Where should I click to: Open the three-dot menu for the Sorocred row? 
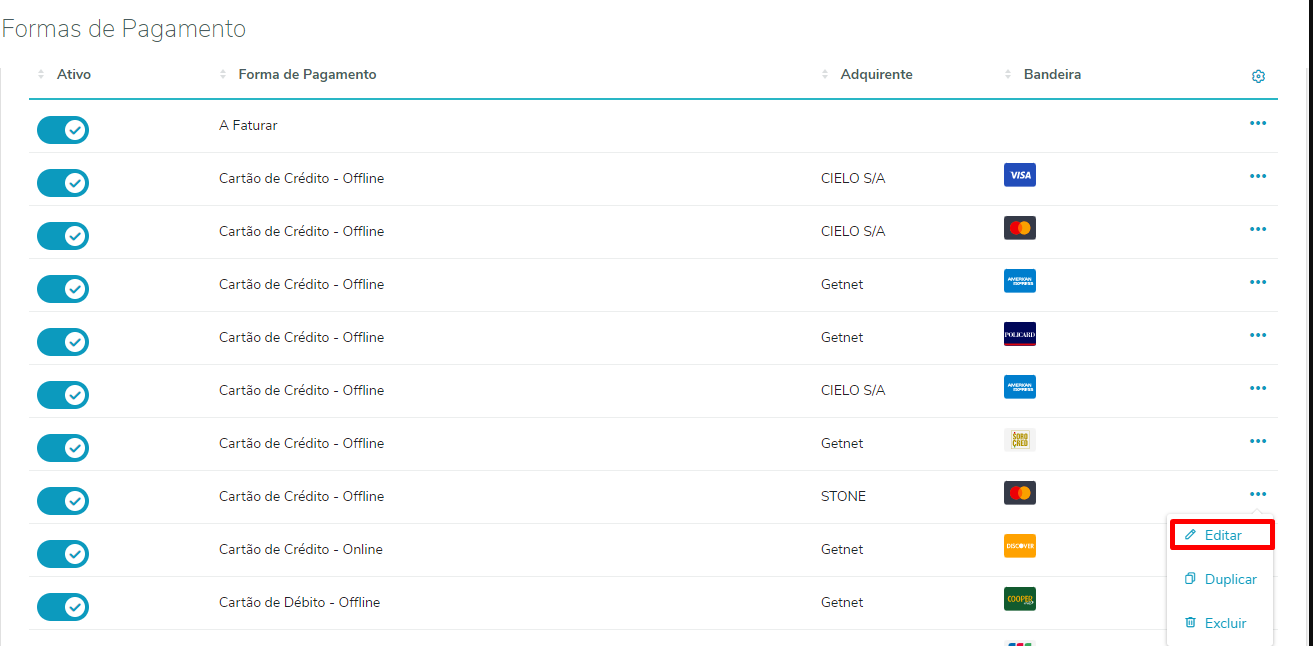coord(1258,441)
